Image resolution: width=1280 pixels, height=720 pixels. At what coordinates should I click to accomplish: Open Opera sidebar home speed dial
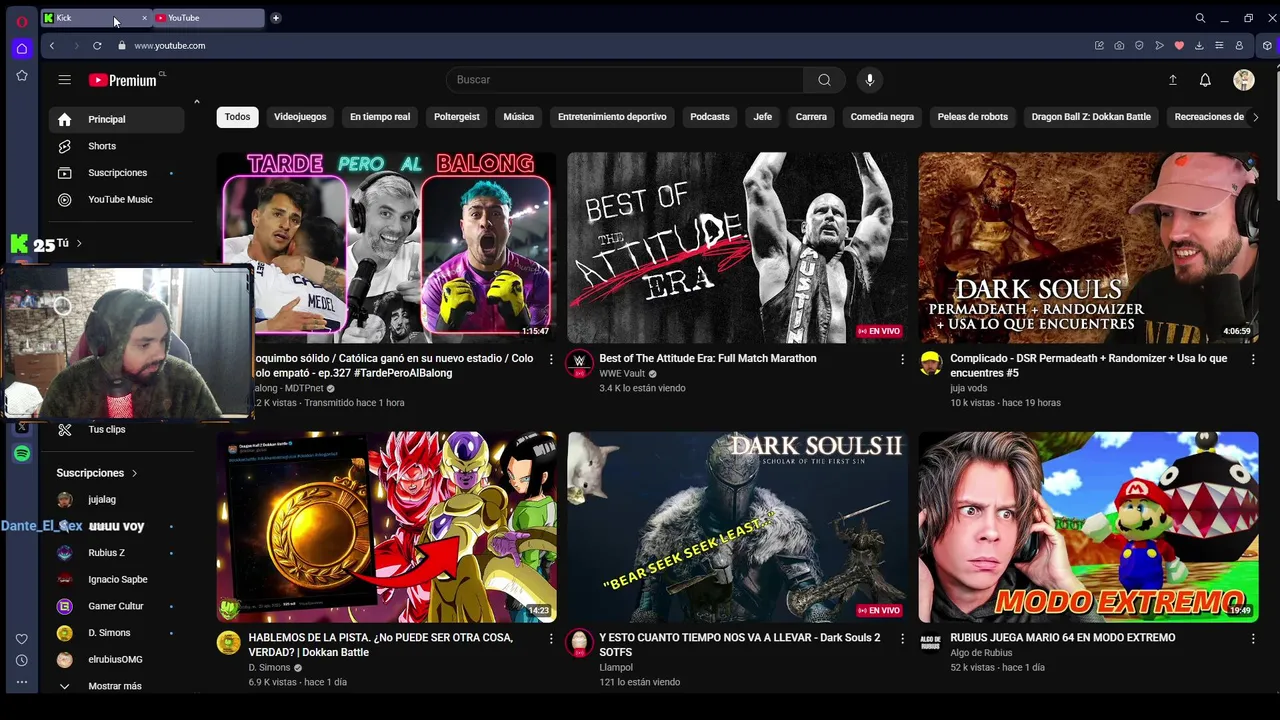21,48
